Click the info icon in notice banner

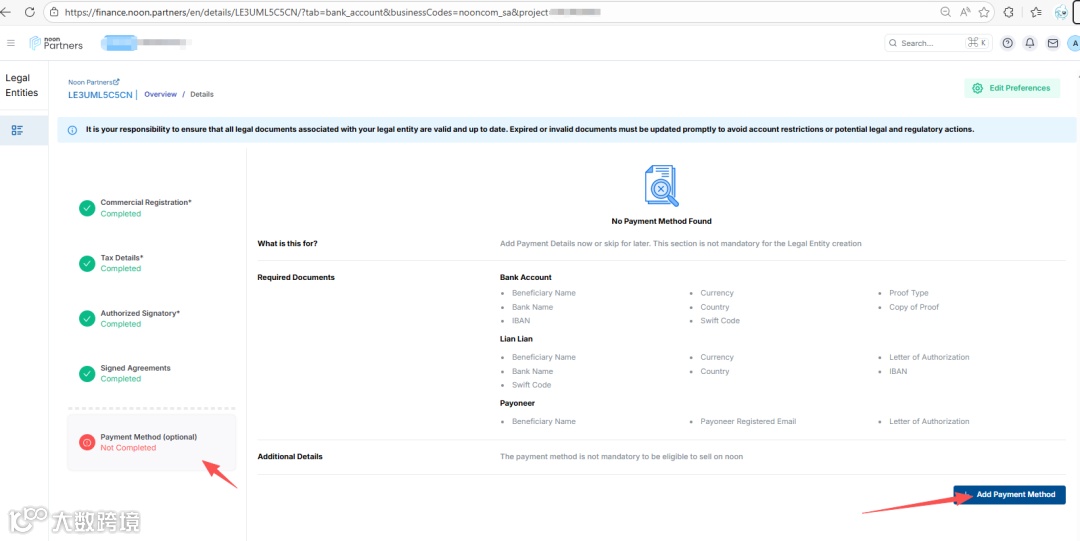[x=72, y=130]
